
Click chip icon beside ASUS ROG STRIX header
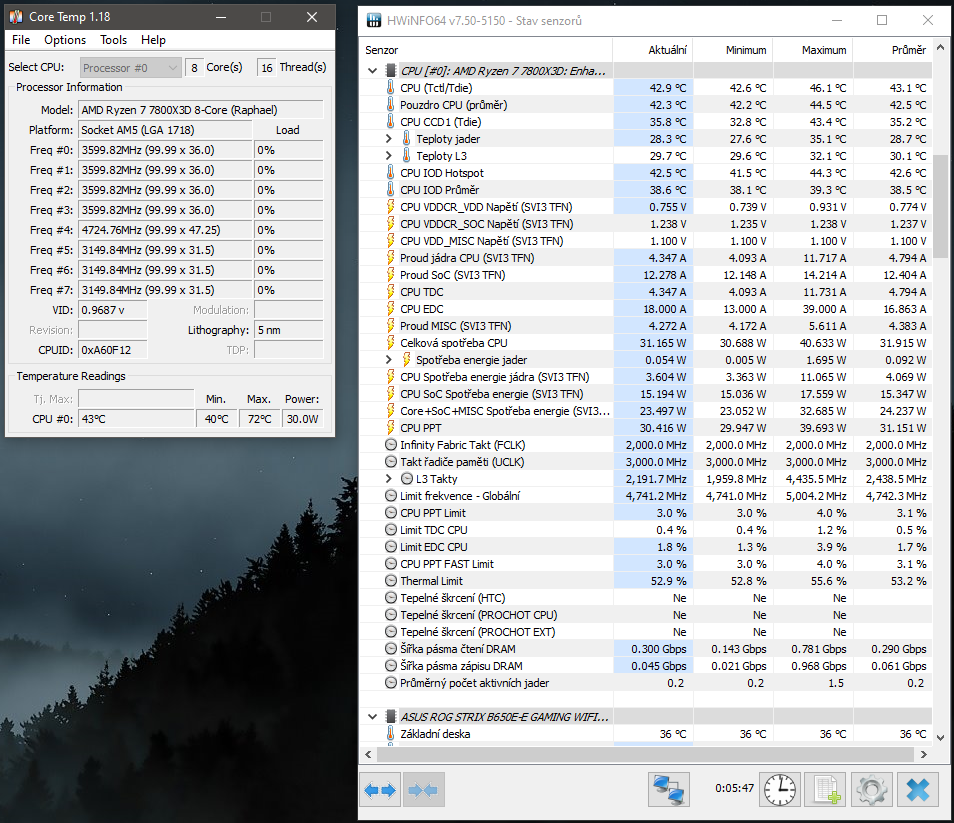coord(391,717)
